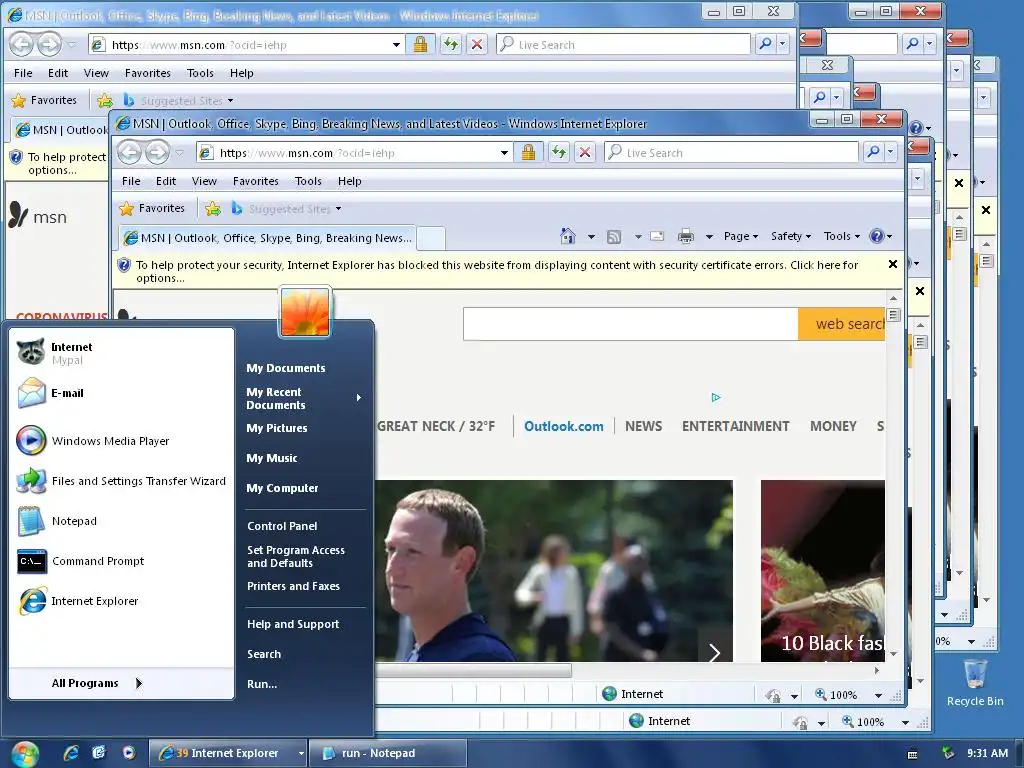Click Run... in the Start menu
The image size is (1024, 768).
click(262, 684)
